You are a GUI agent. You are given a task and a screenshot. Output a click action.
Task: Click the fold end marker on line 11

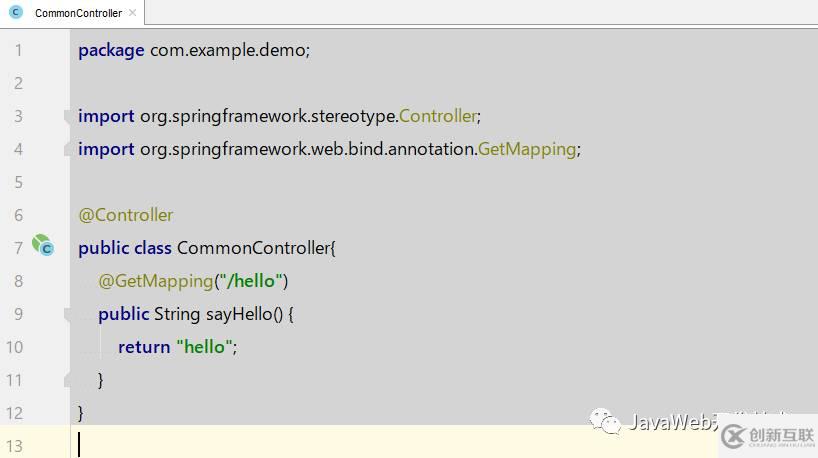[x=68, y=380]
